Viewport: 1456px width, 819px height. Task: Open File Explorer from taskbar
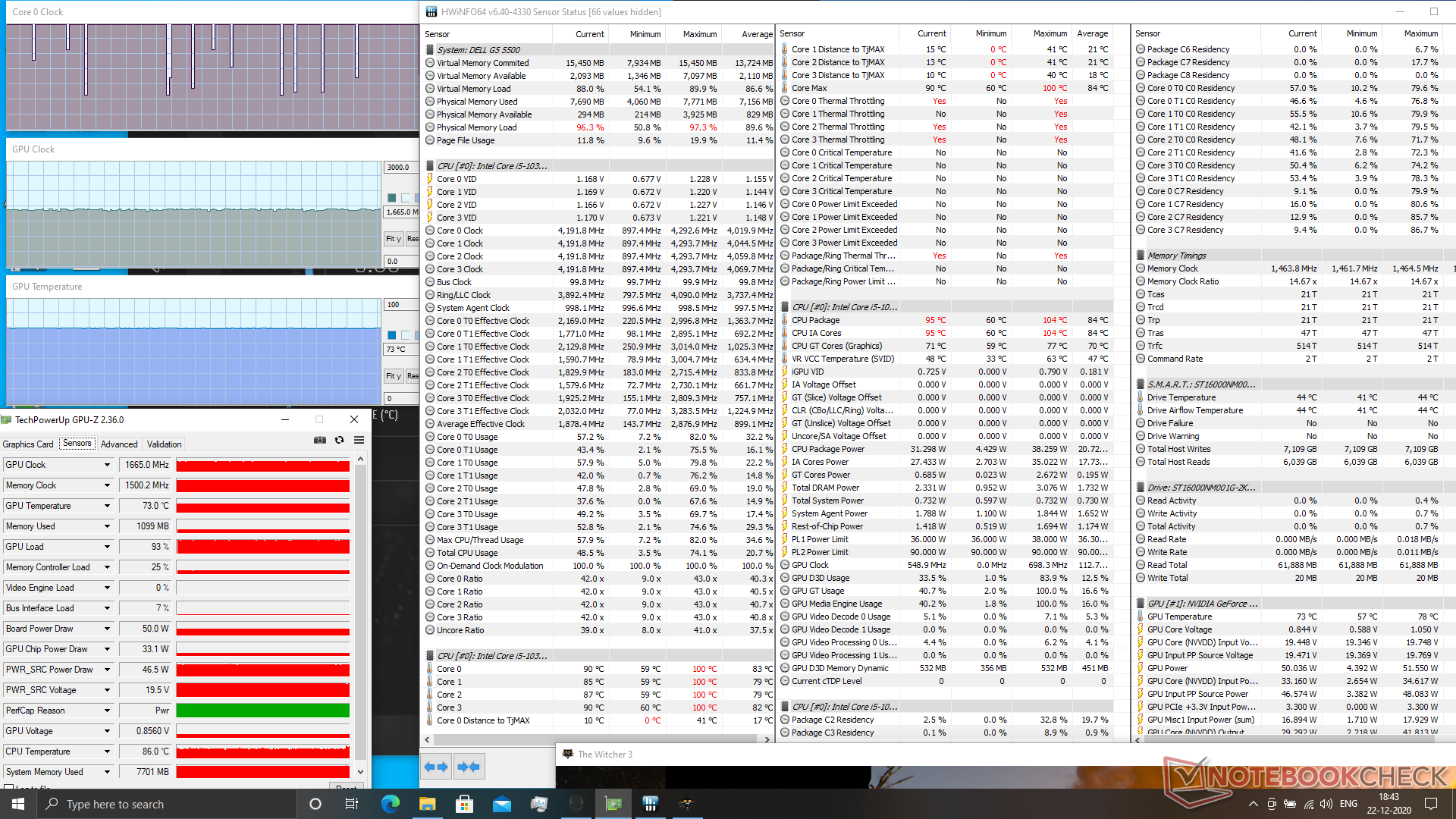click(x=427, y=804)
